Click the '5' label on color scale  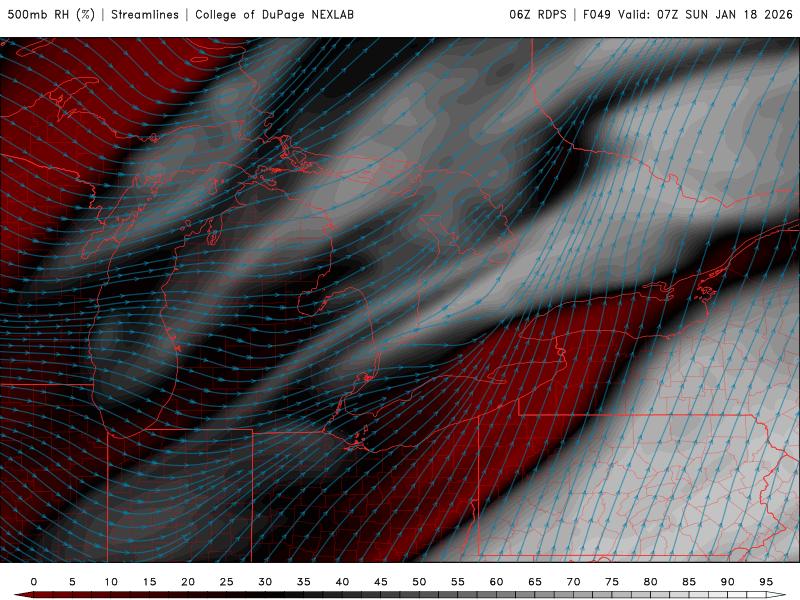click(x=72, y=582)
